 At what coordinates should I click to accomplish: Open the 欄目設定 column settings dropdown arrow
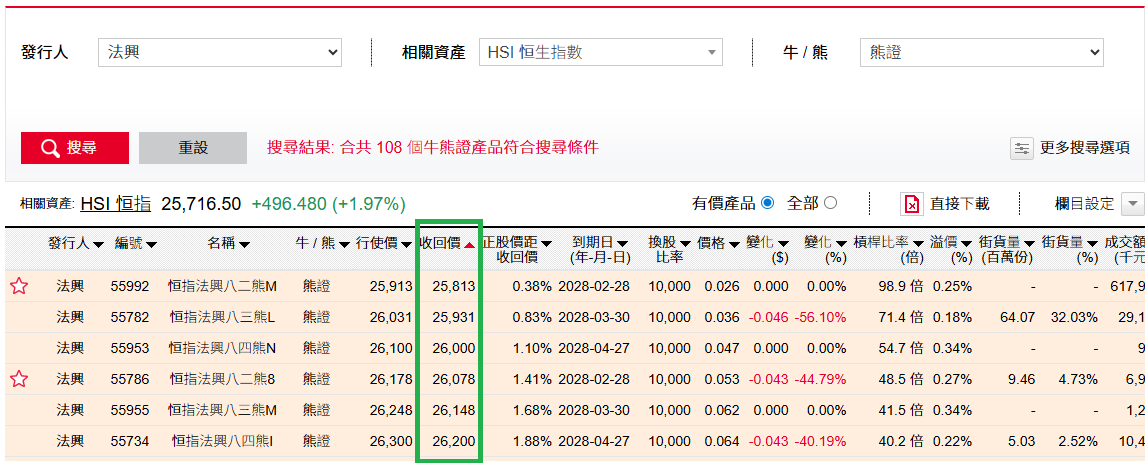pyautogui.click(x=1132, y=204)
